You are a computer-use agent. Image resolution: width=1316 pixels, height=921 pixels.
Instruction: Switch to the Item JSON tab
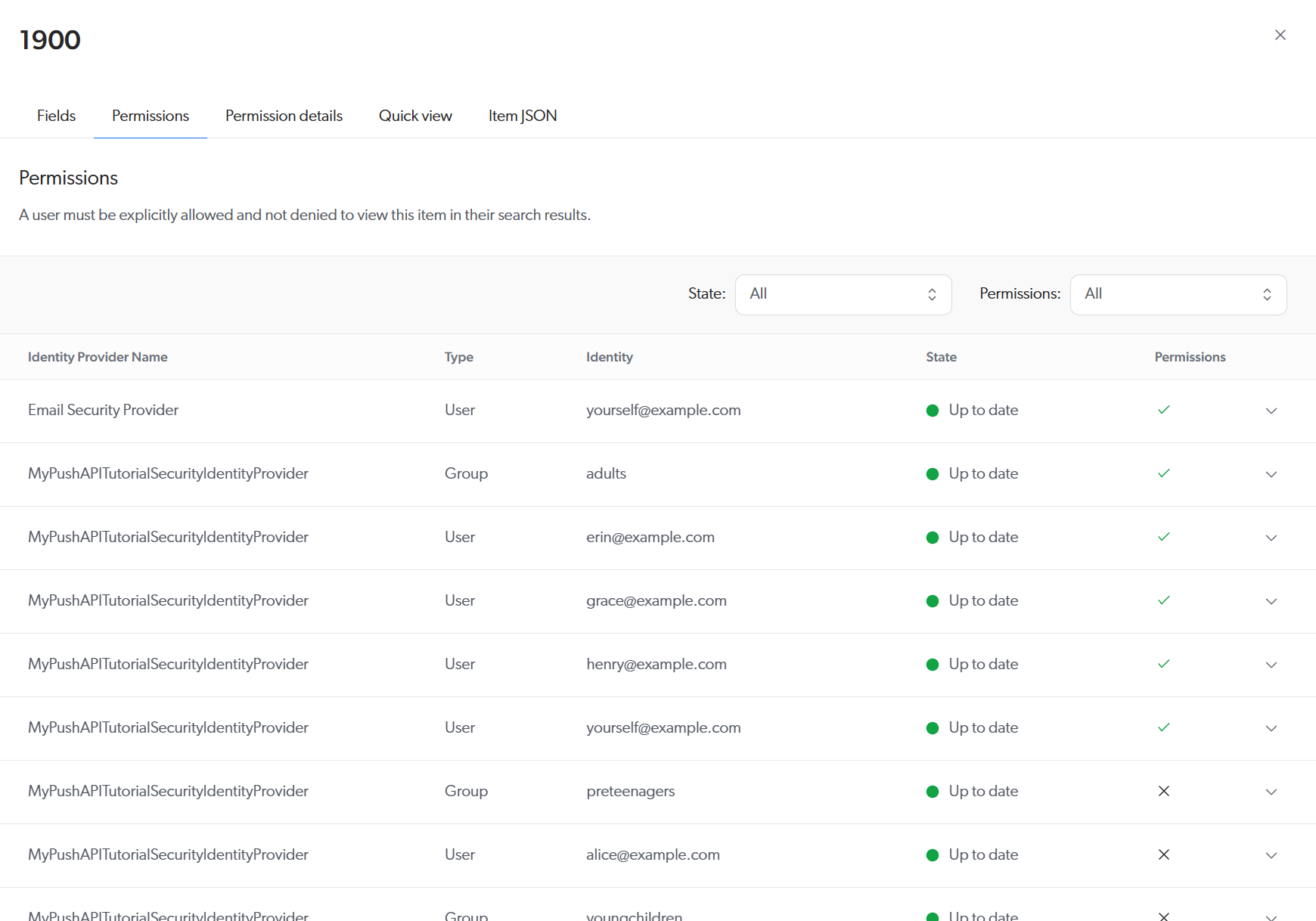(523, 116)
